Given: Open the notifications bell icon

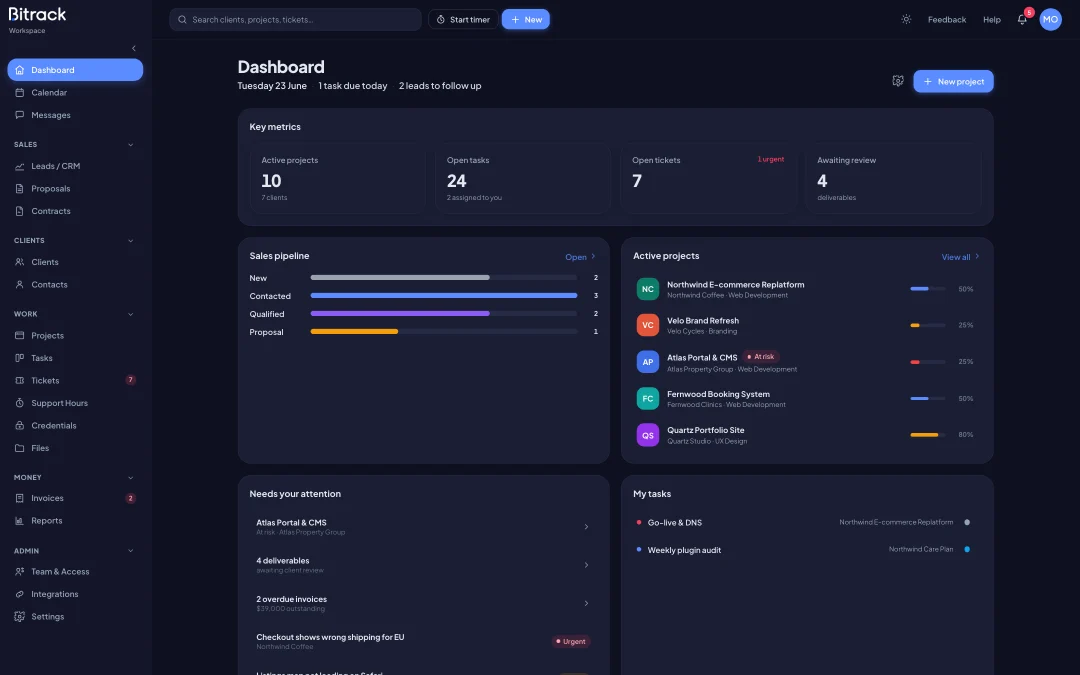Looking at the screenshot, I should (1022, 19).
